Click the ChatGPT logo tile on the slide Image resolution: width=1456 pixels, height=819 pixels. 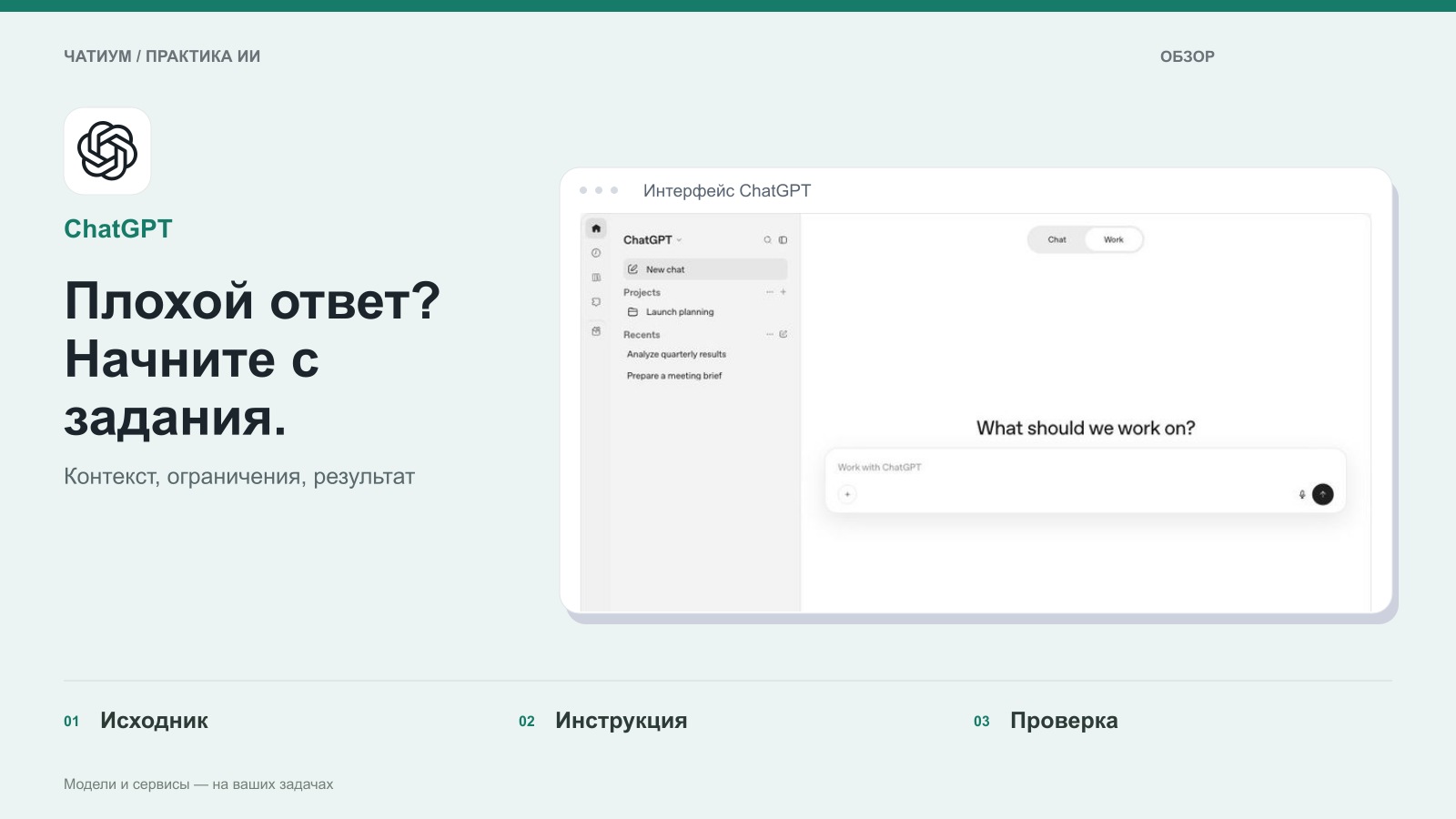(107, 151)
